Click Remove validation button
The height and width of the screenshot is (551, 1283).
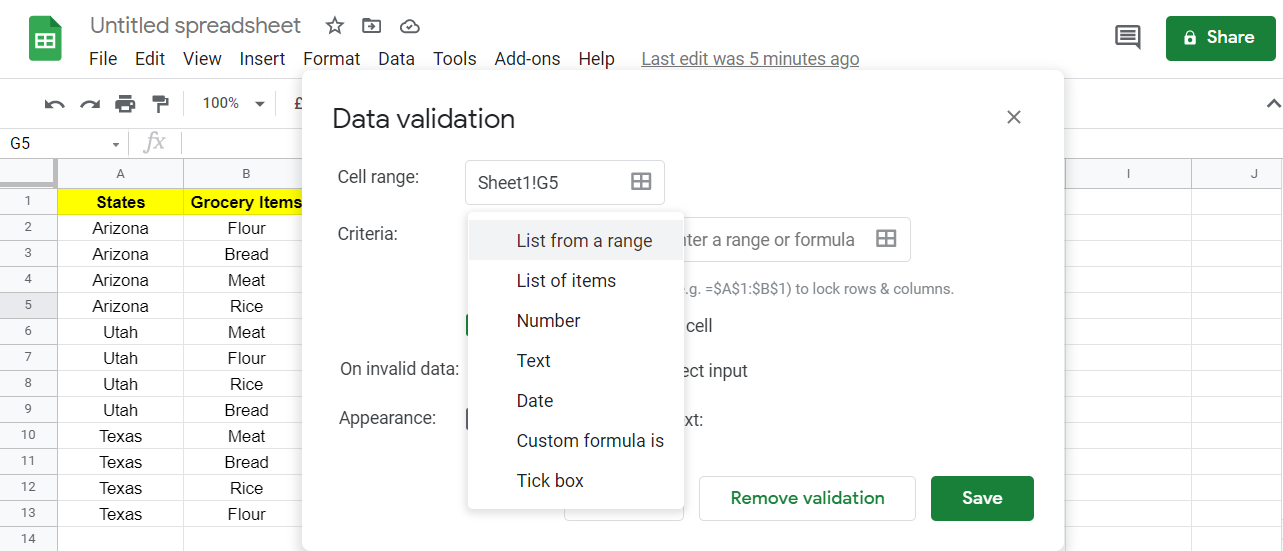tap(807, 498)
